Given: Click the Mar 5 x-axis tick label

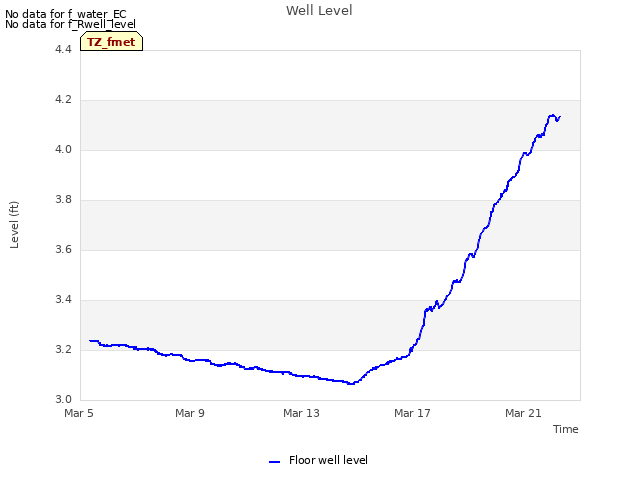Looking at the screenshot, I should click(79, 413).
